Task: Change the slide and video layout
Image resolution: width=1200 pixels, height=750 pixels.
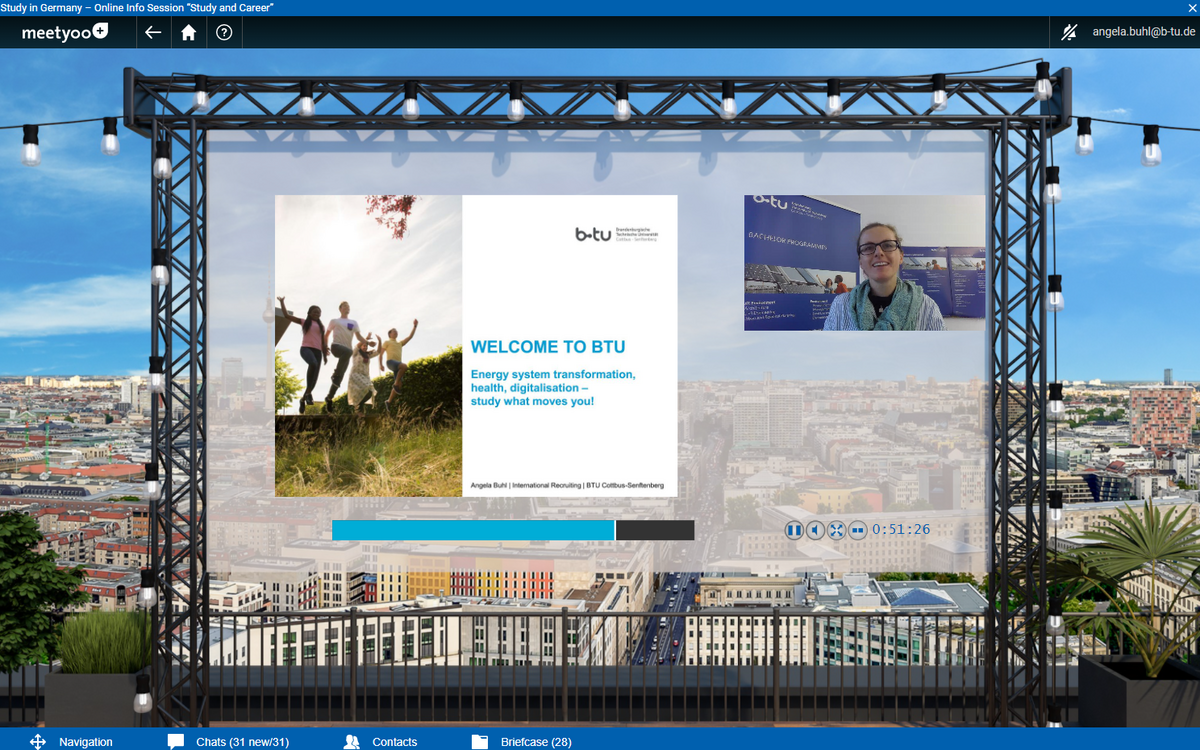Action: point(857,530)
